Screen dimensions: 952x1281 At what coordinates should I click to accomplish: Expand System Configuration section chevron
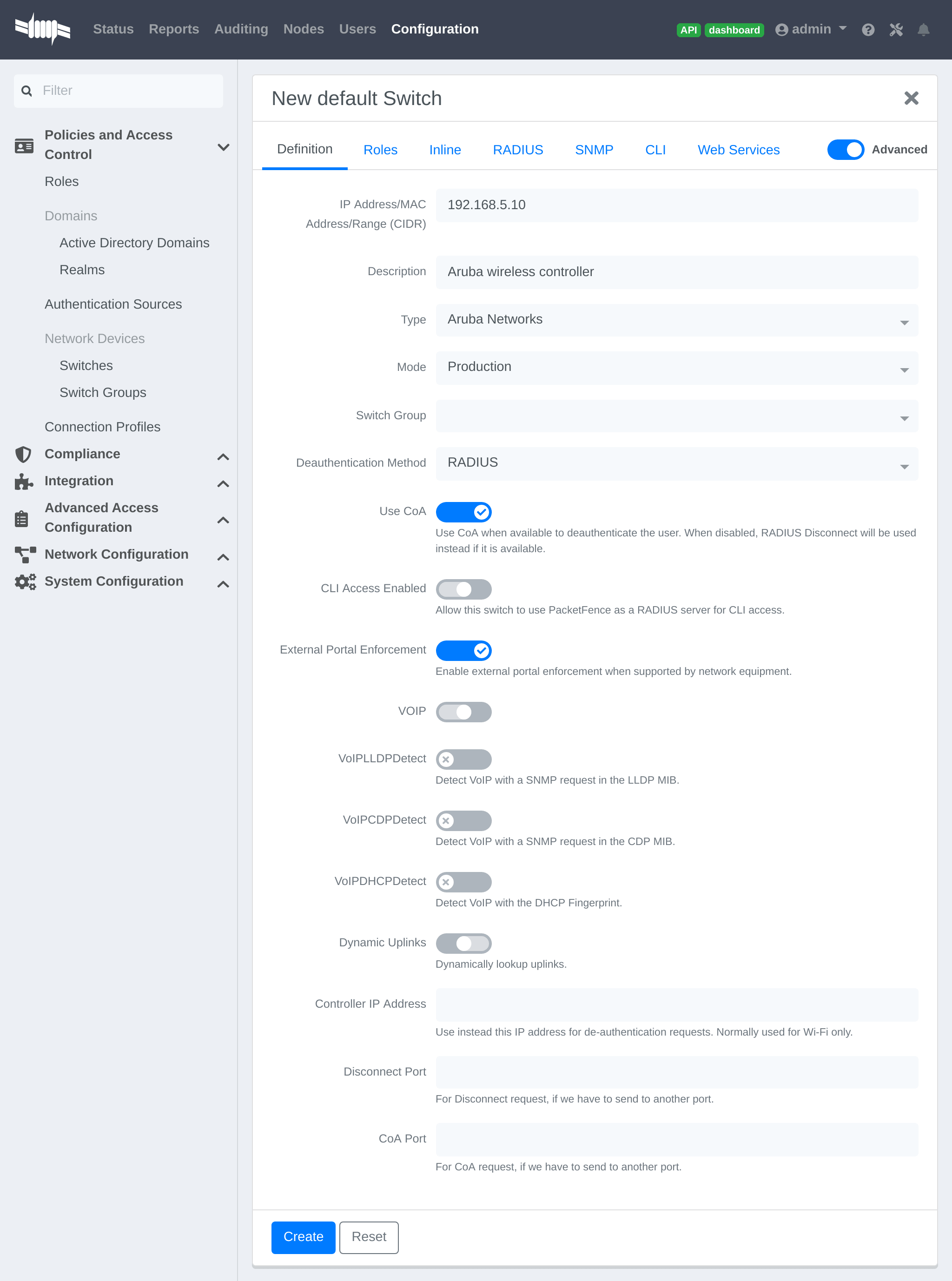[223, 584]
